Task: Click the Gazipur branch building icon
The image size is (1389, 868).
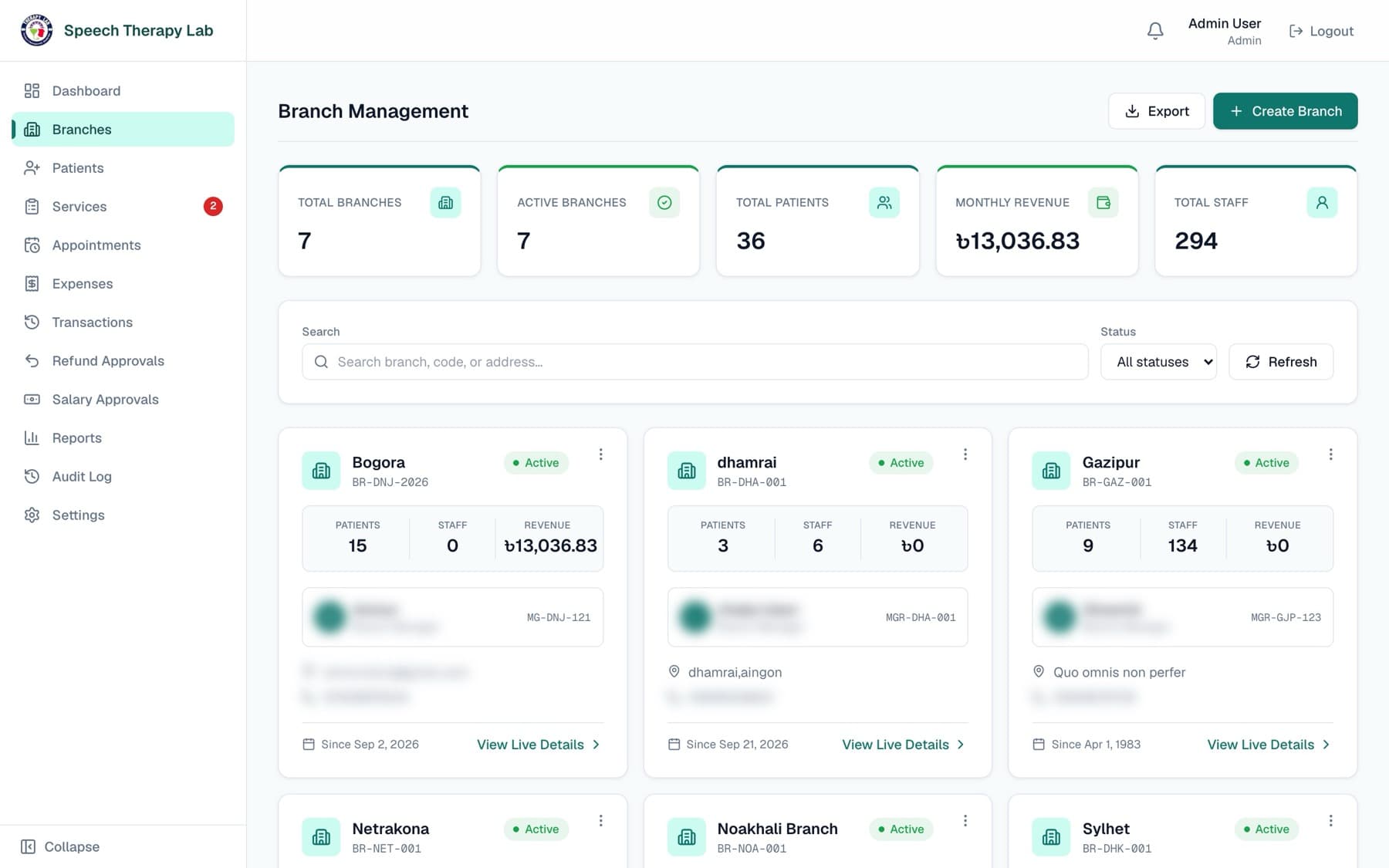Action: pos(1051,471)
